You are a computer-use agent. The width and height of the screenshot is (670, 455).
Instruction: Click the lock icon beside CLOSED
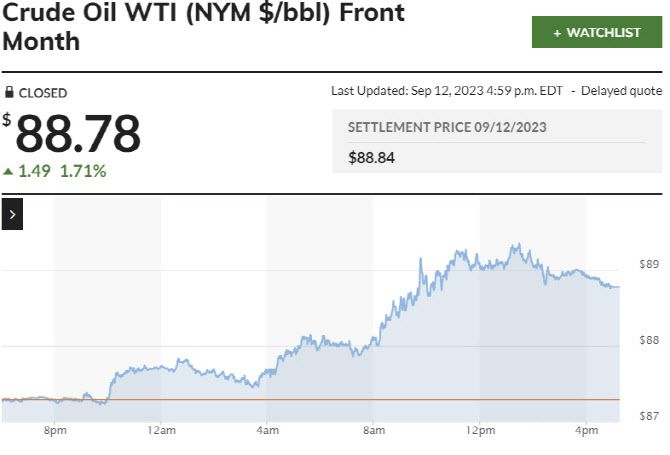8,93
